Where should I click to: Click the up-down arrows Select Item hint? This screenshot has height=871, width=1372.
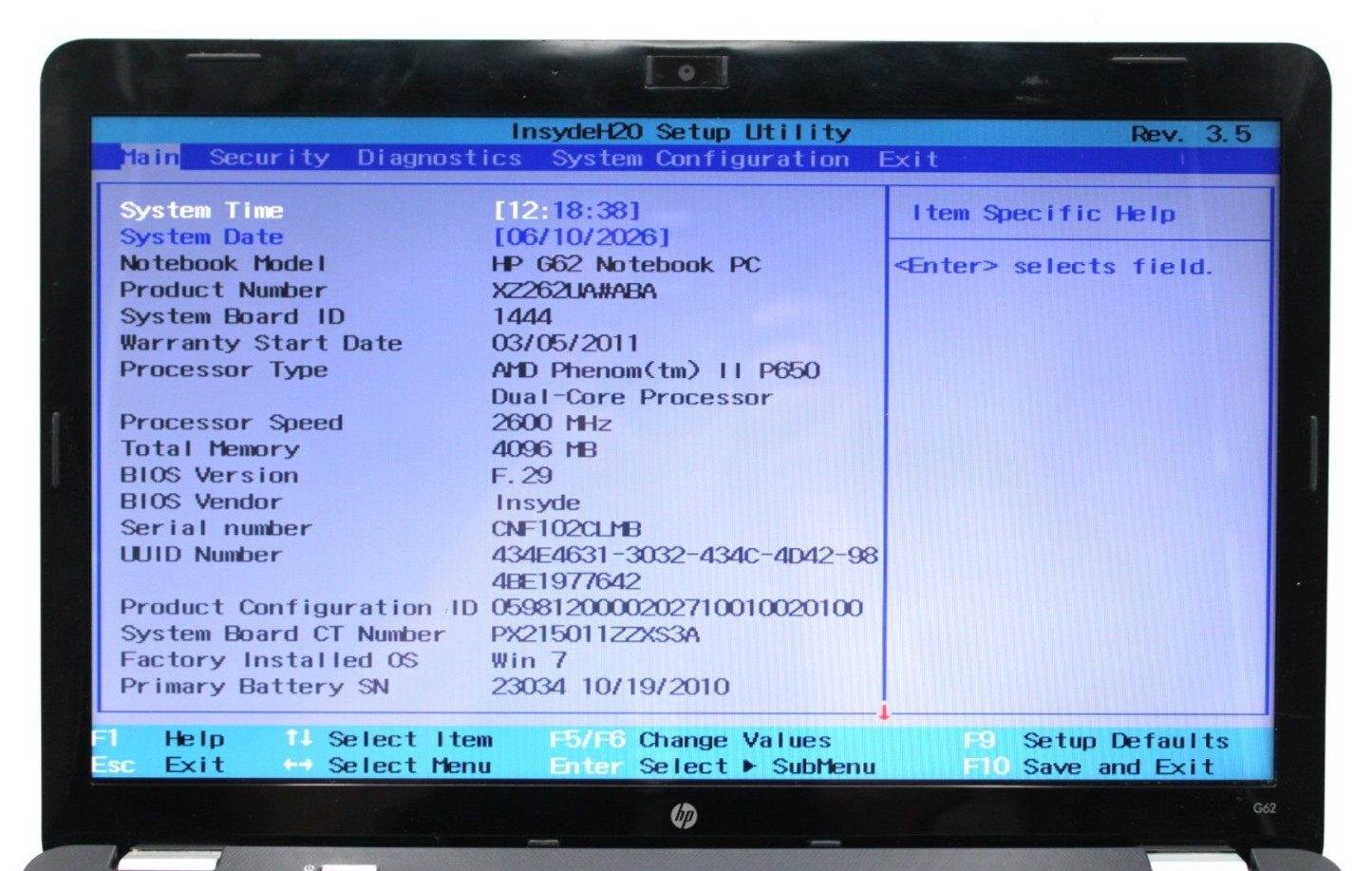[389, 739]
